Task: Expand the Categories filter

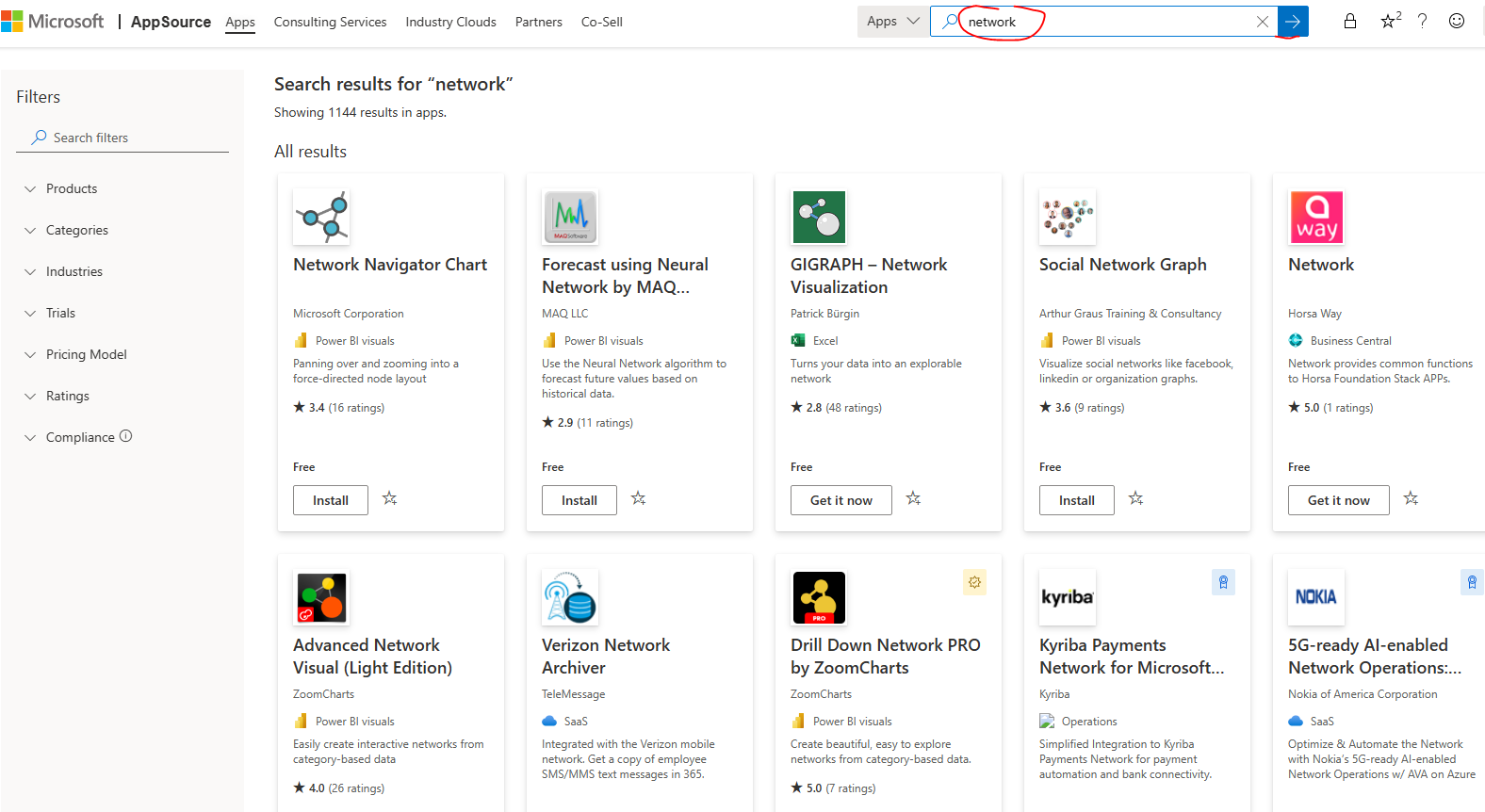Action: (x=66, y=230)
